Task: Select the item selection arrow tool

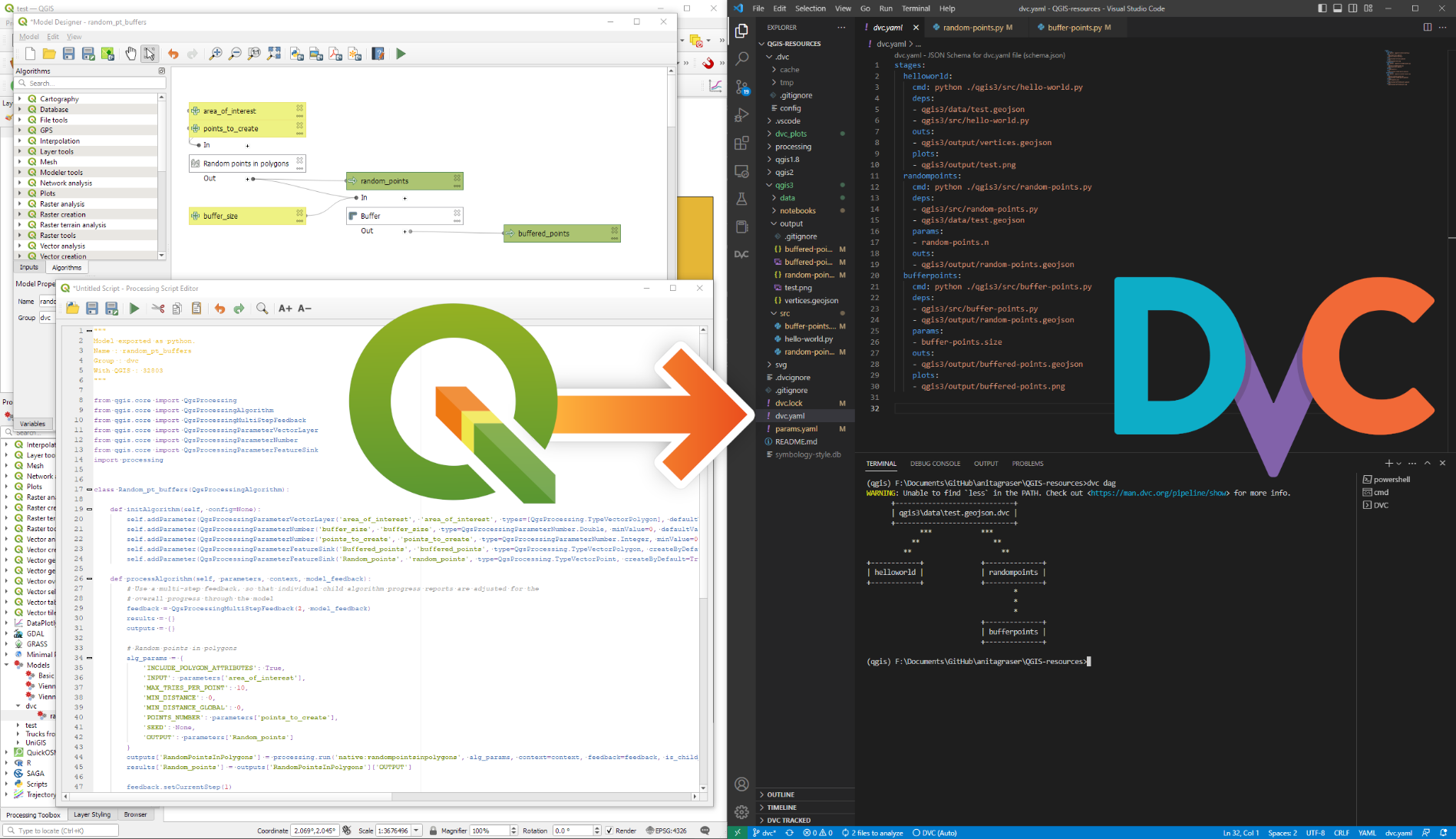Action: pos(150,54)
